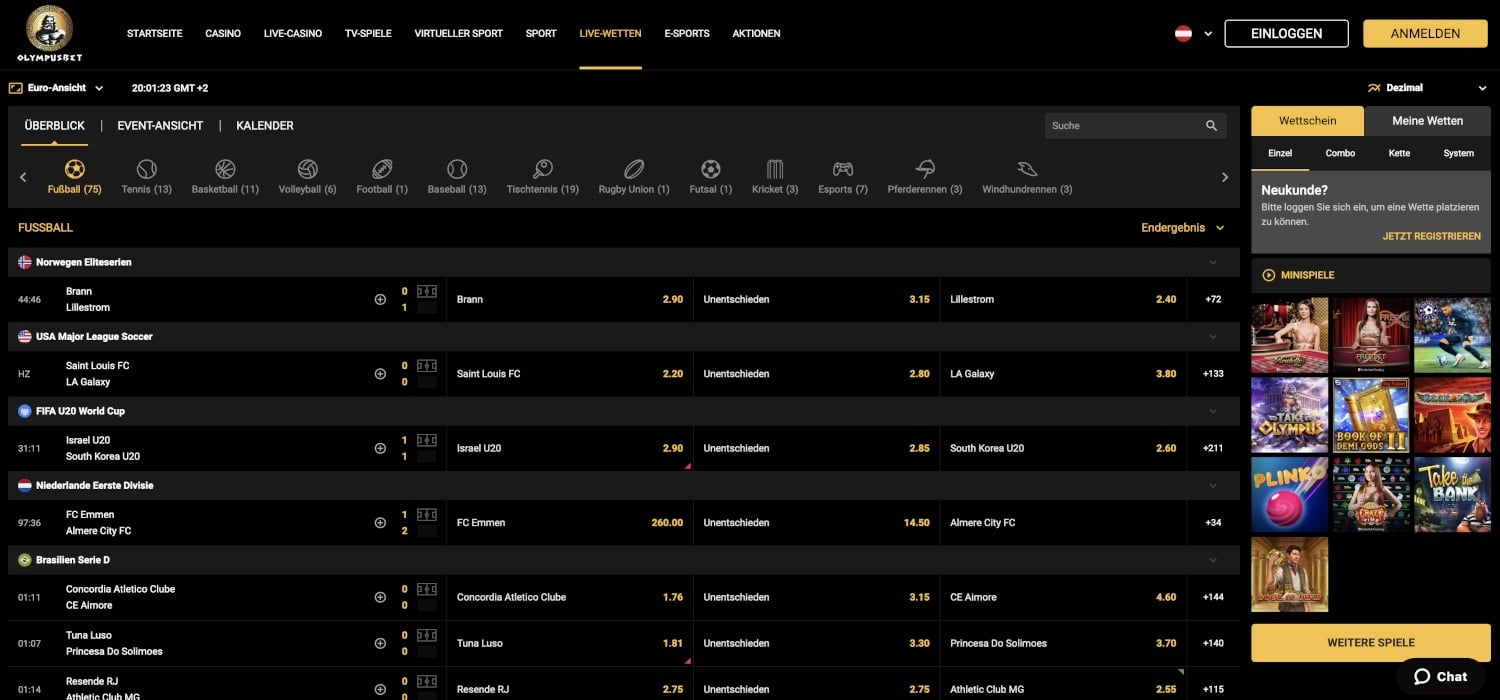
Task: Open +211 more markets for Israel U20 match
Action: coord(1213,448)
